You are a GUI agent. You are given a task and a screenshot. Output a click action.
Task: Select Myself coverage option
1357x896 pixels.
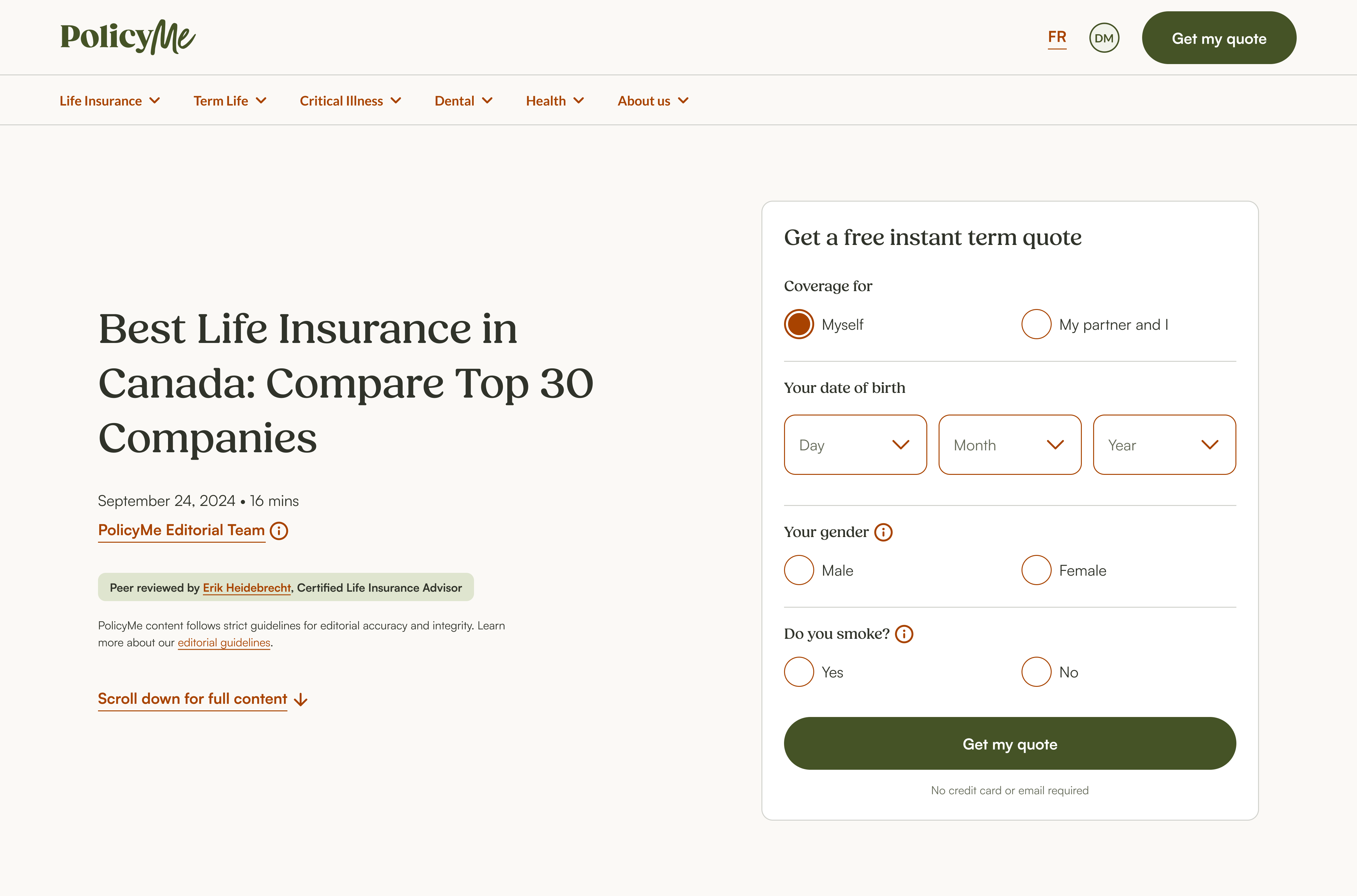[799, 324]
